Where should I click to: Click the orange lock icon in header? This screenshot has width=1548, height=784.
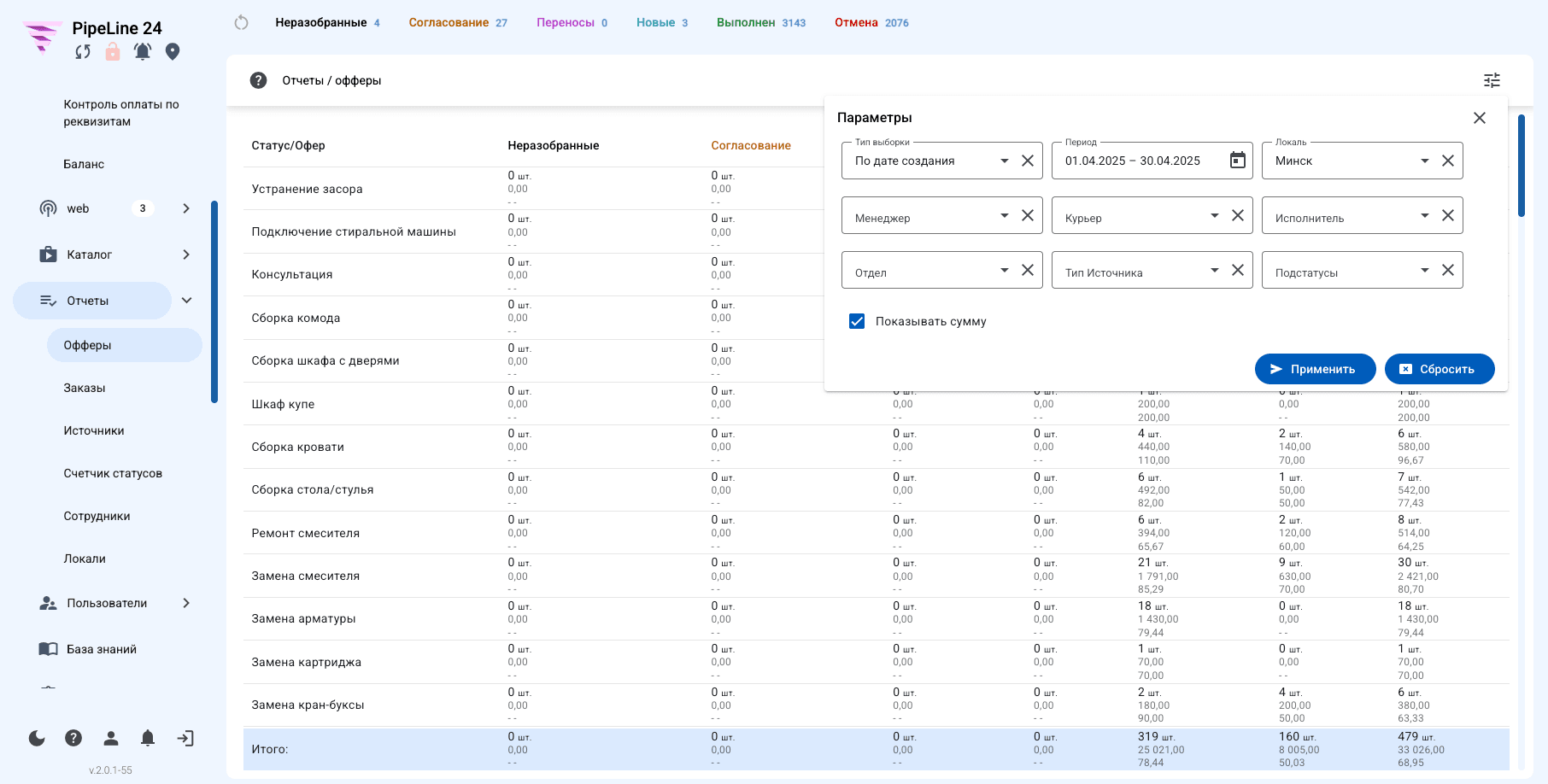(x=113, y=52)
